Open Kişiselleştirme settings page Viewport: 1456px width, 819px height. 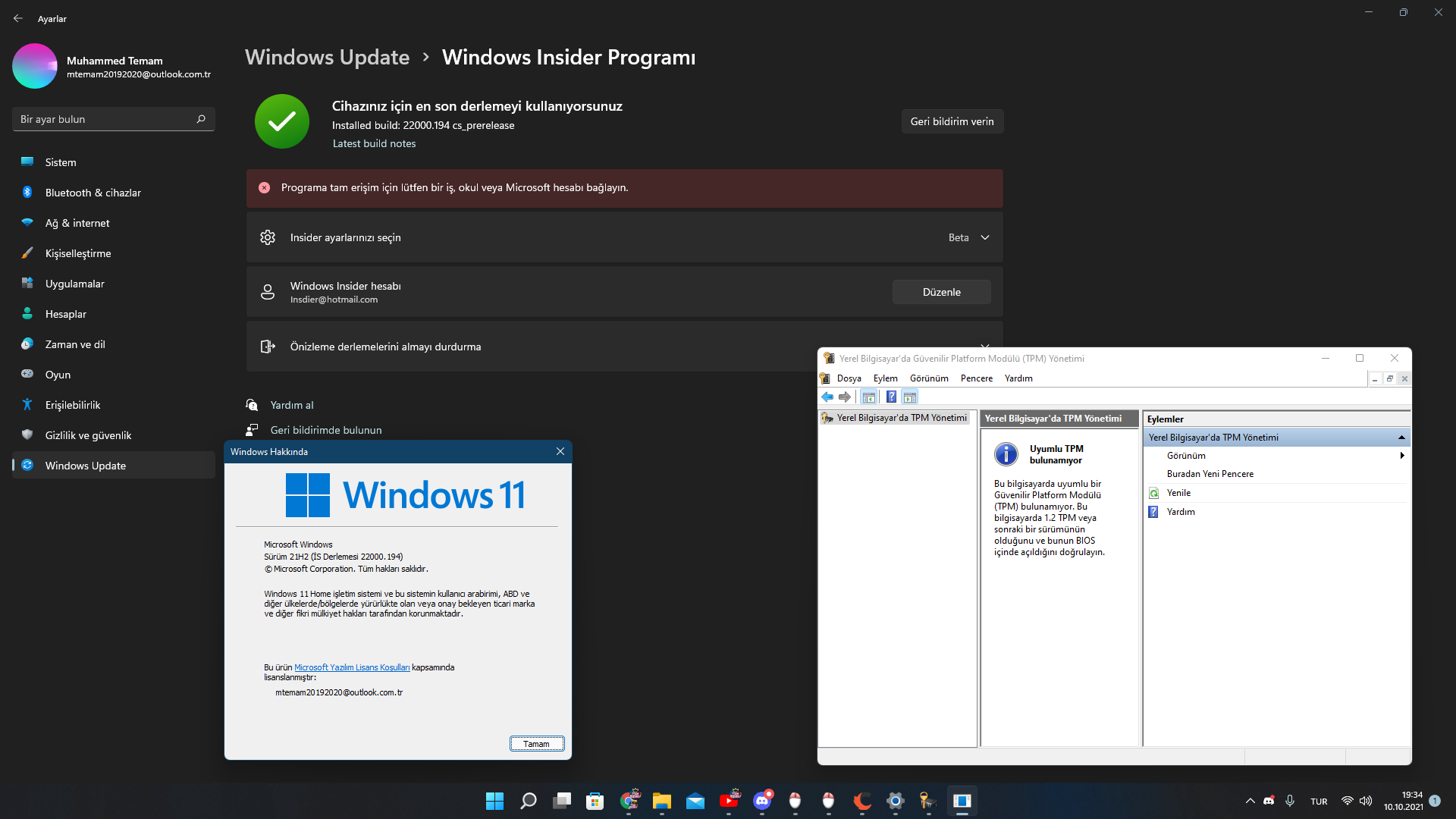(x=78, y=253)
